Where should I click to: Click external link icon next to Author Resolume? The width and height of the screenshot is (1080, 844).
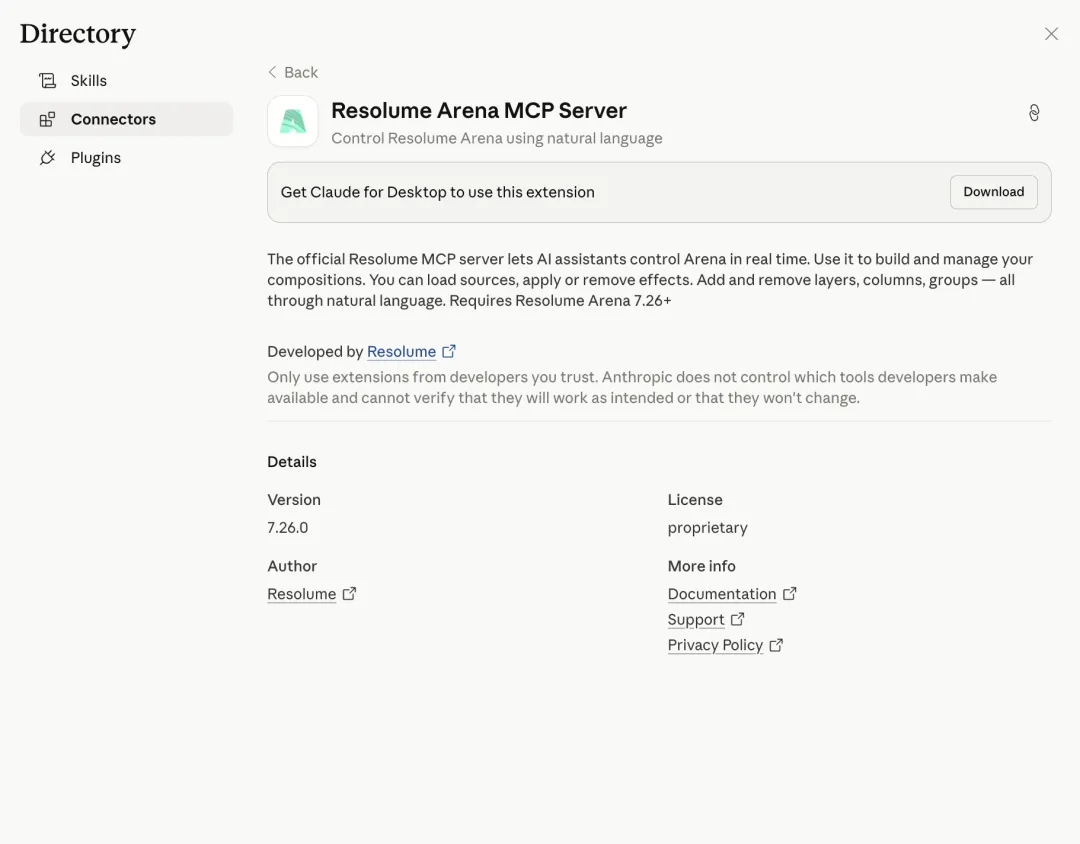click(349, 594)
